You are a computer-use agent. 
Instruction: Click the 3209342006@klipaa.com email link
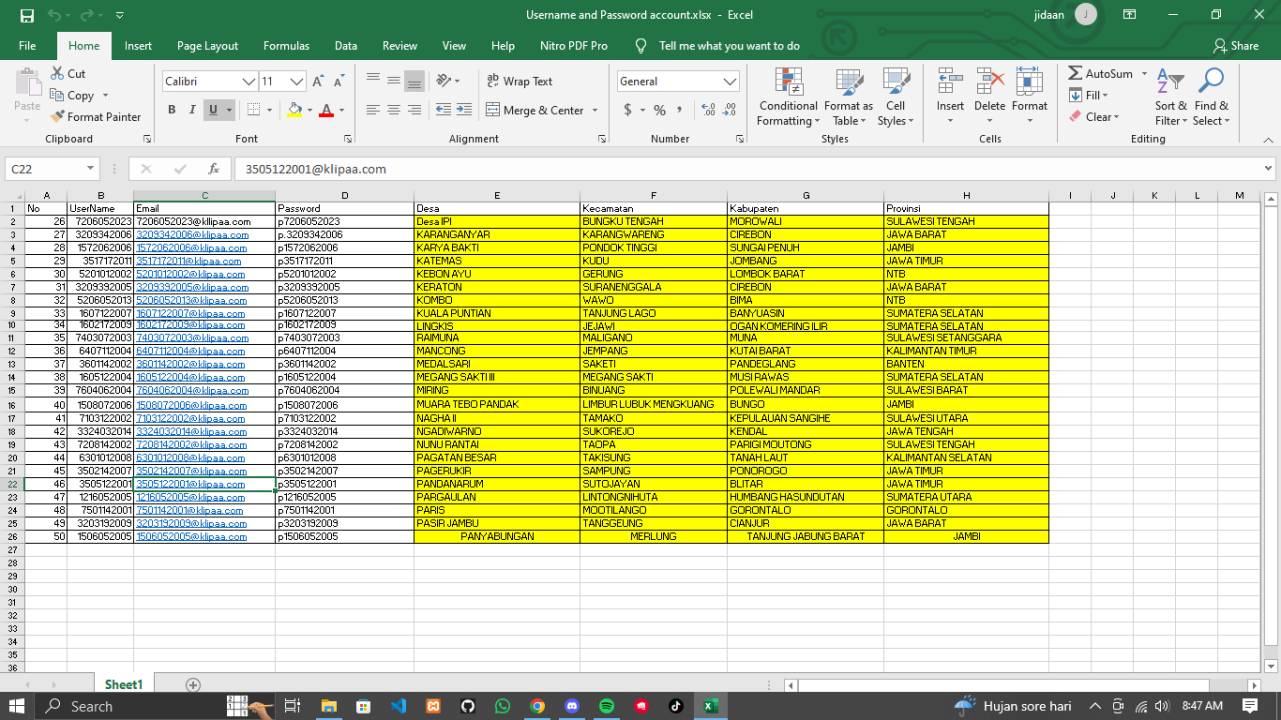192,235
